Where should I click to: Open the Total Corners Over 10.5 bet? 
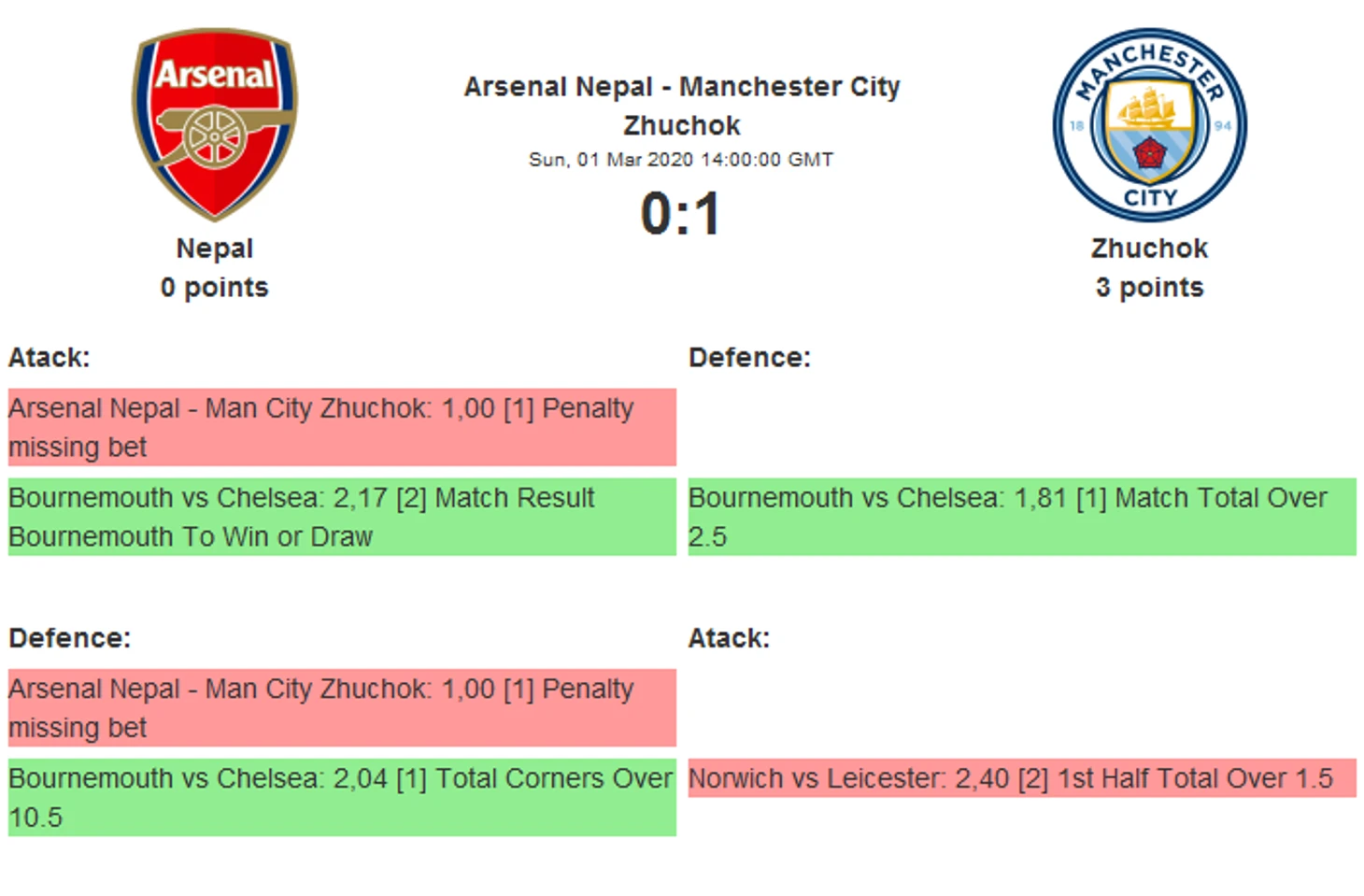341,797
